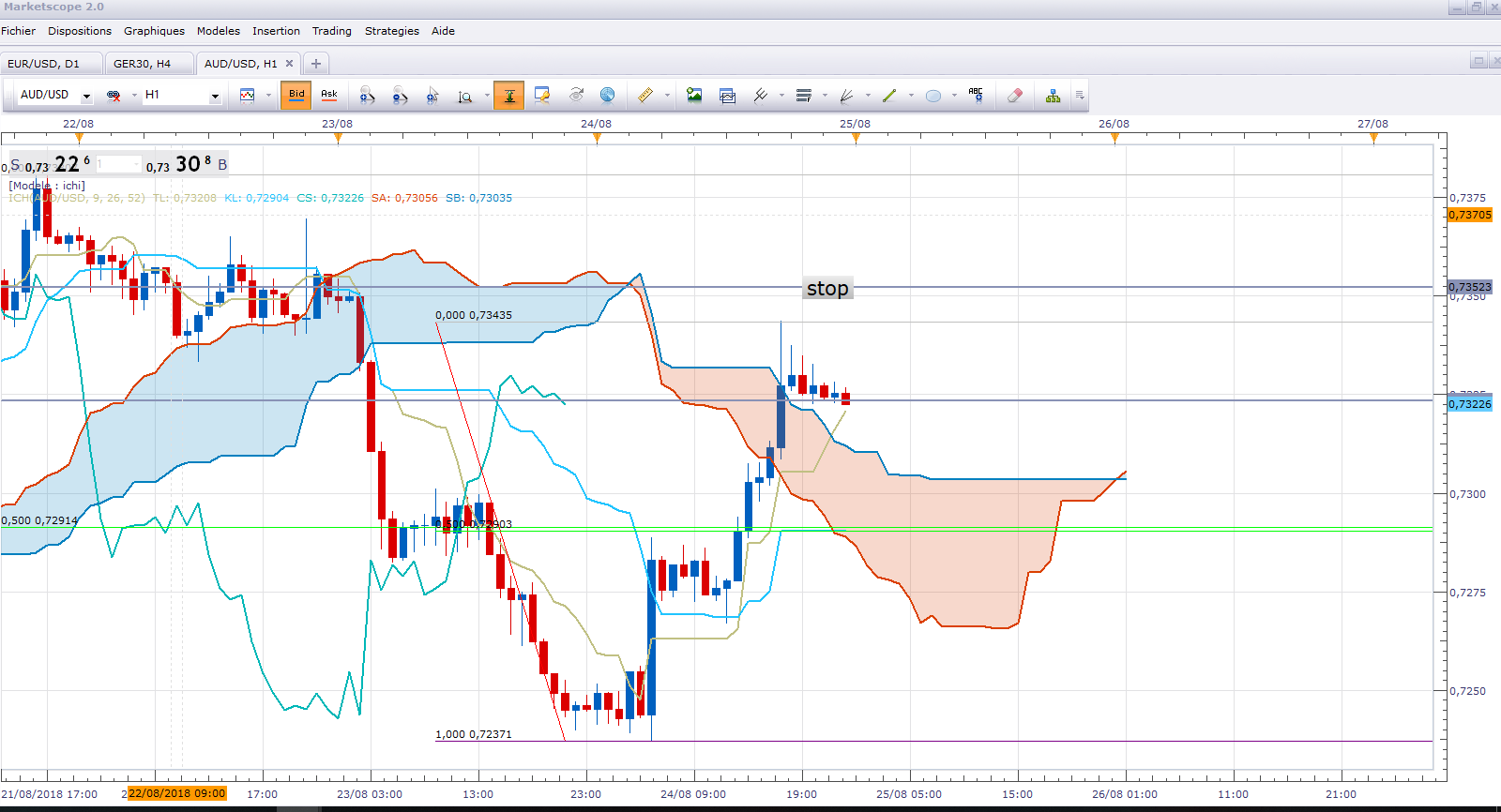Open the Fichier menu
The height and width of the screenshot is (812, 1501).
click(x=19, y=31)
